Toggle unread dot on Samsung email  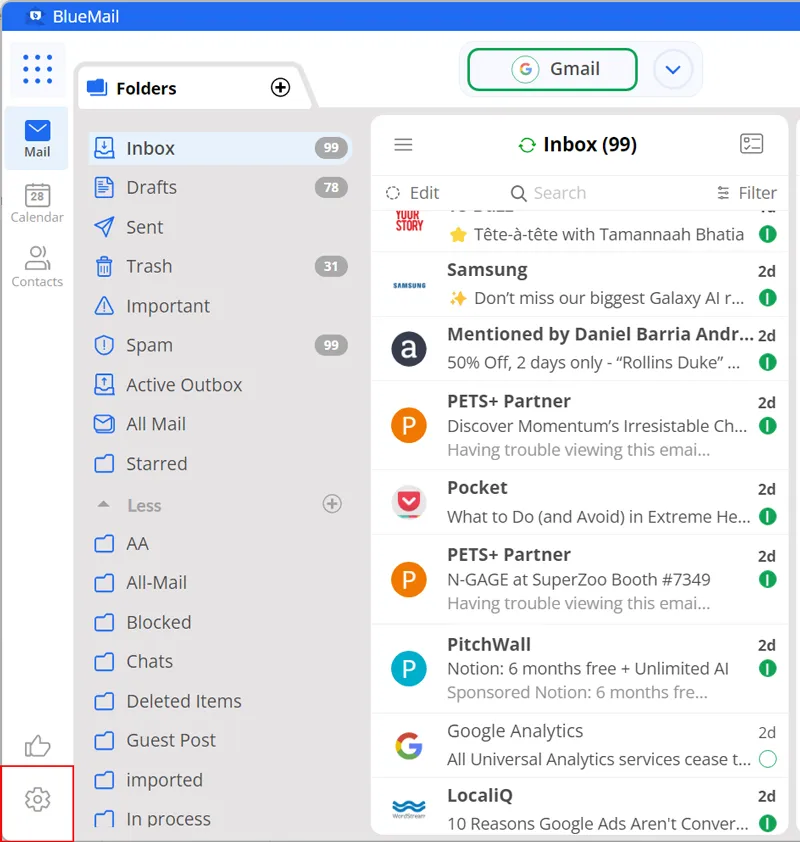[x=768, y=297]
